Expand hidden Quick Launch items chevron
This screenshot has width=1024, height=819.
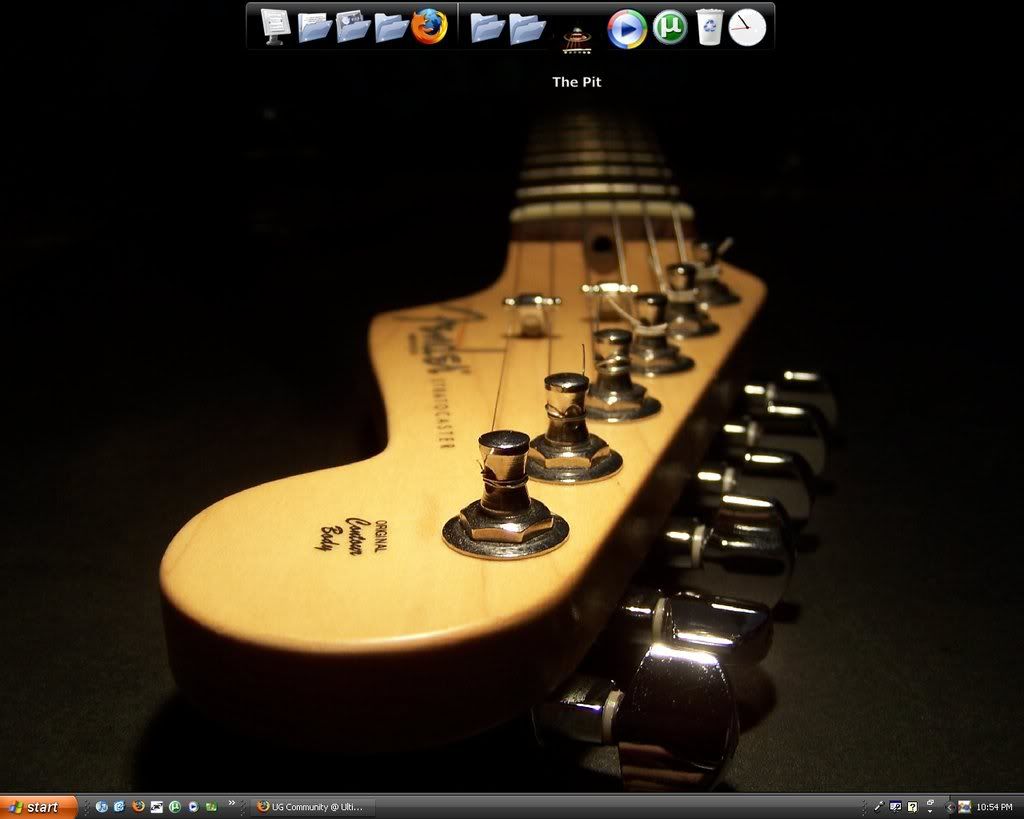(231, 803)
